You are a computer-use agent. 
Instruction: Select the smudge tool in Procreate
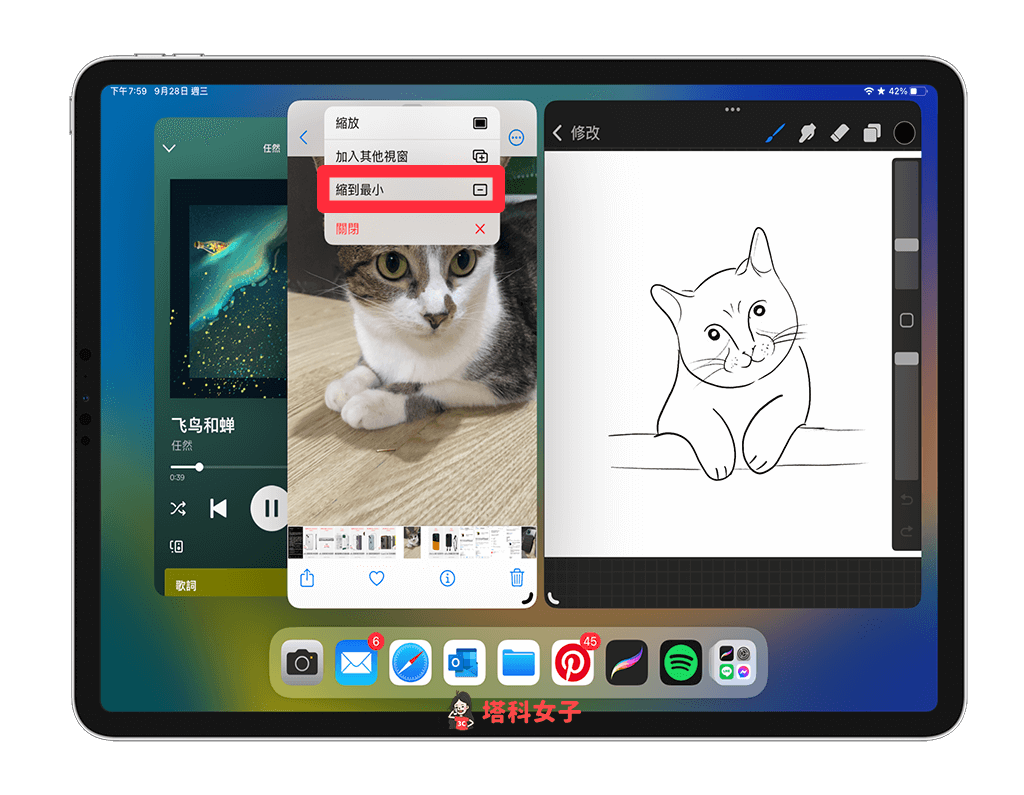click(x=807, y=133)
